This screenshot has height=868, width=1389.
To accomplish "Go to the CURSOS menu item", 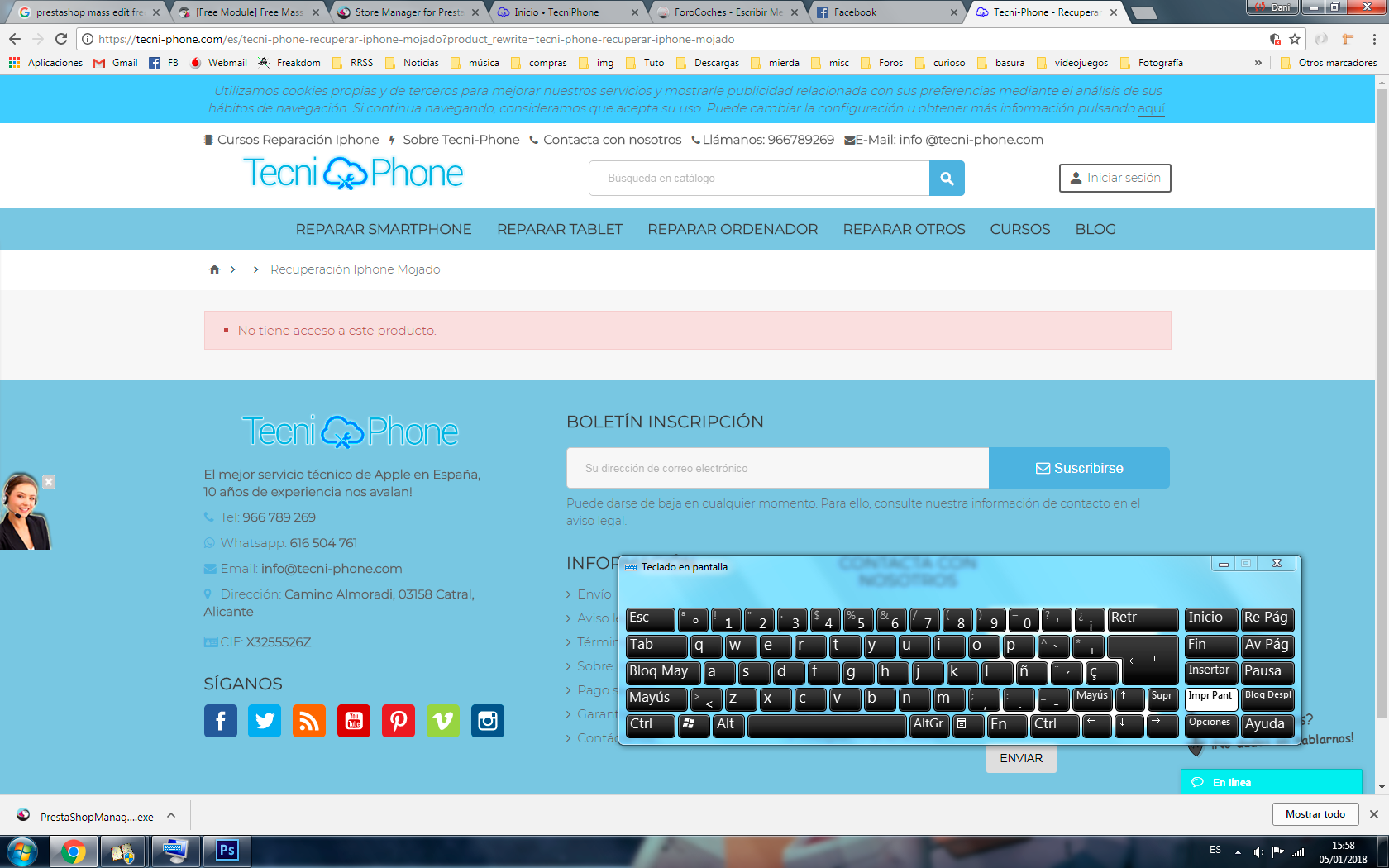I will (1020, 229).
